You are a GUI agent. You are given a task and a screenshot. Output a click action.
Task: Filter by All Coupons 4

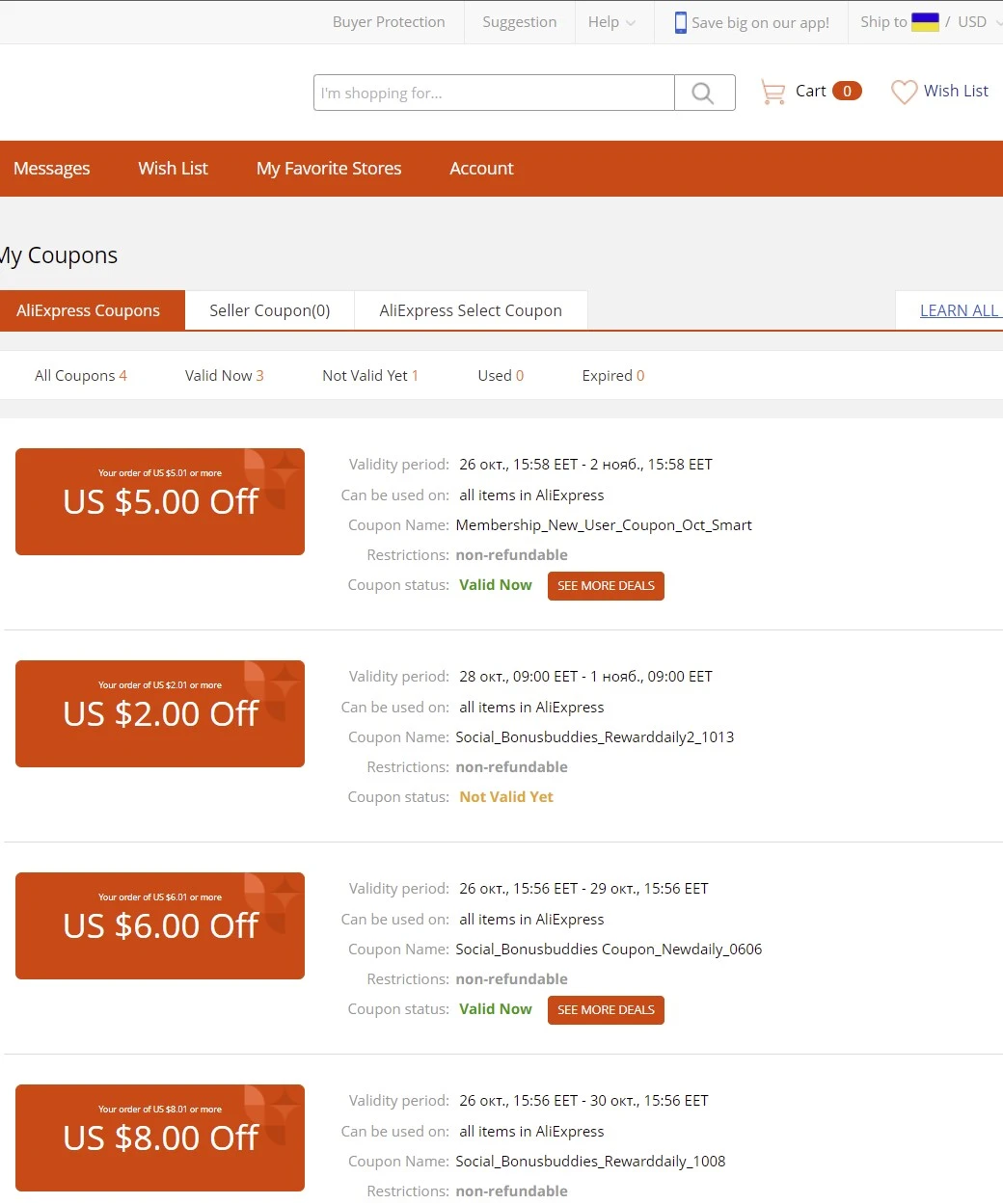[81, 376]
